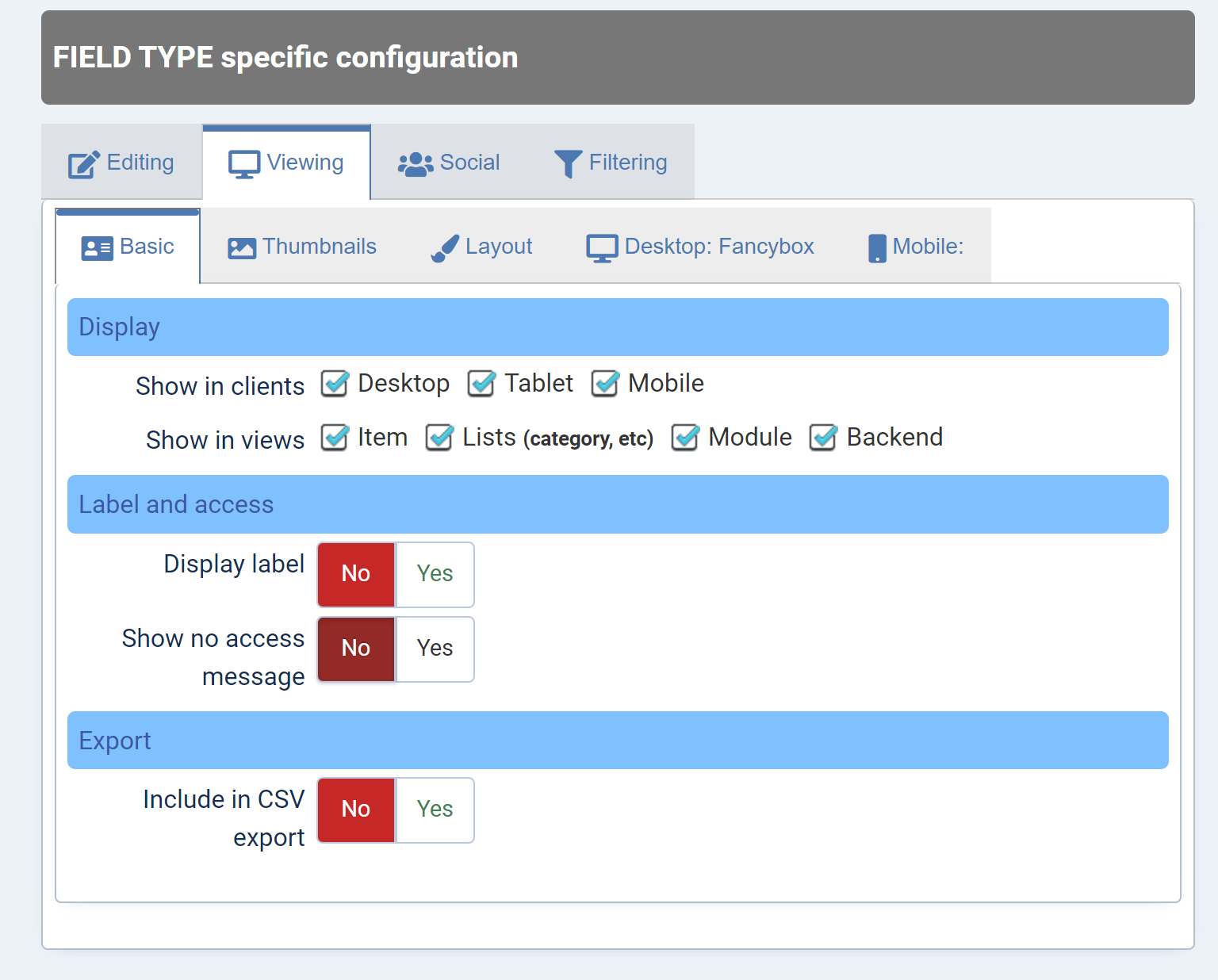Set Display label to No
Viewport: 1218px width, 980px height.
tap(356, 574)
